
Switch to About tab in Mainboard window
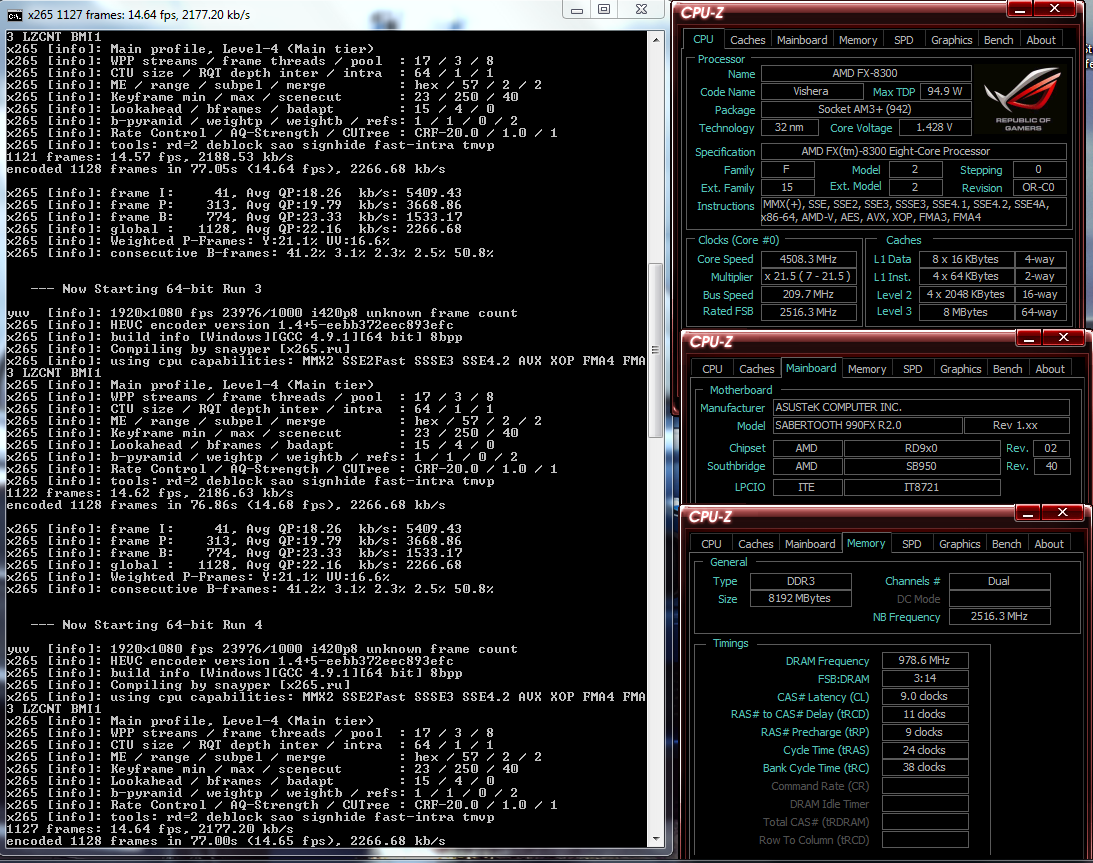1050,369
